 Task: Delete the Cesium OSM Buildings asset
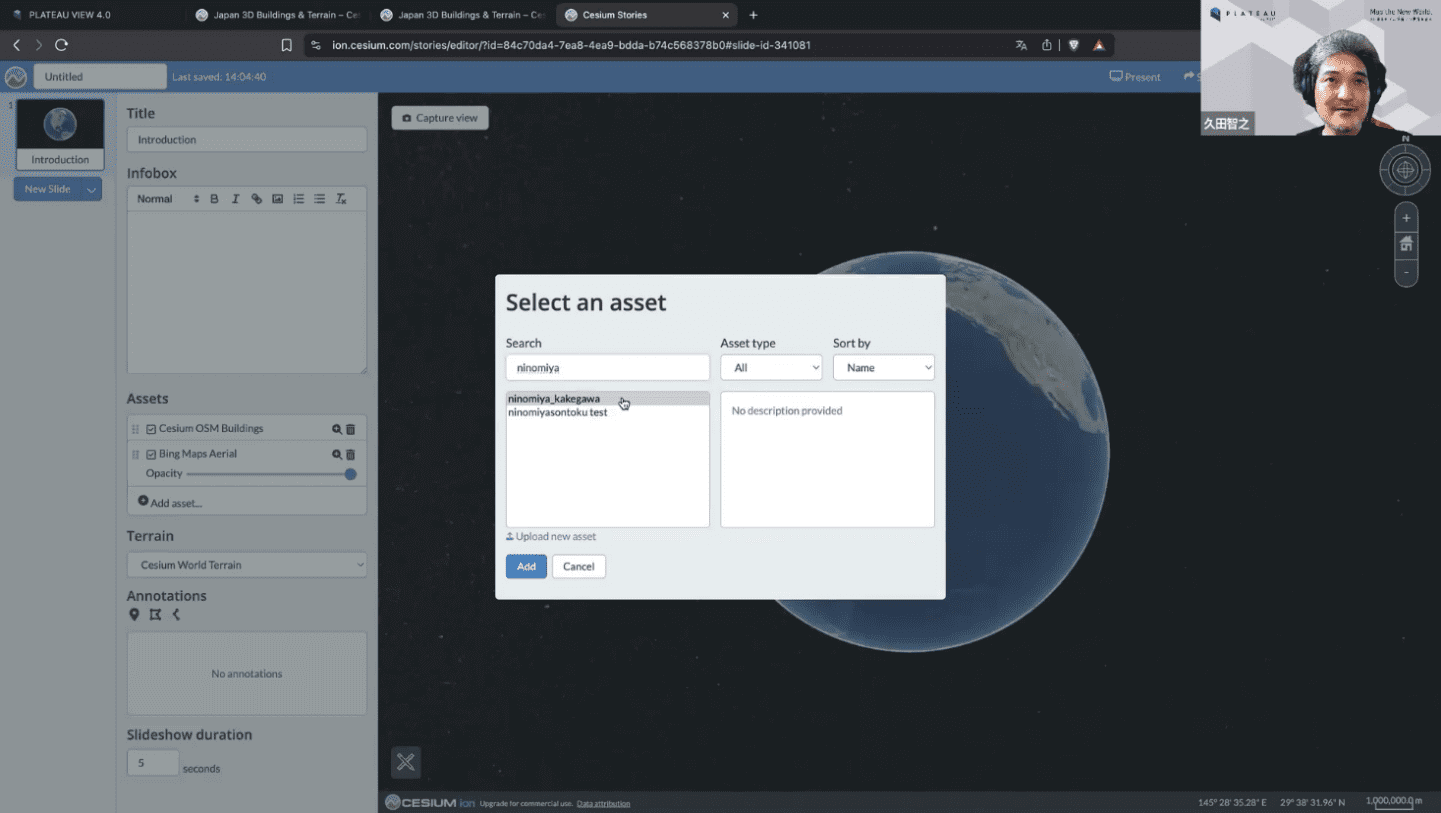click(351, 429)
